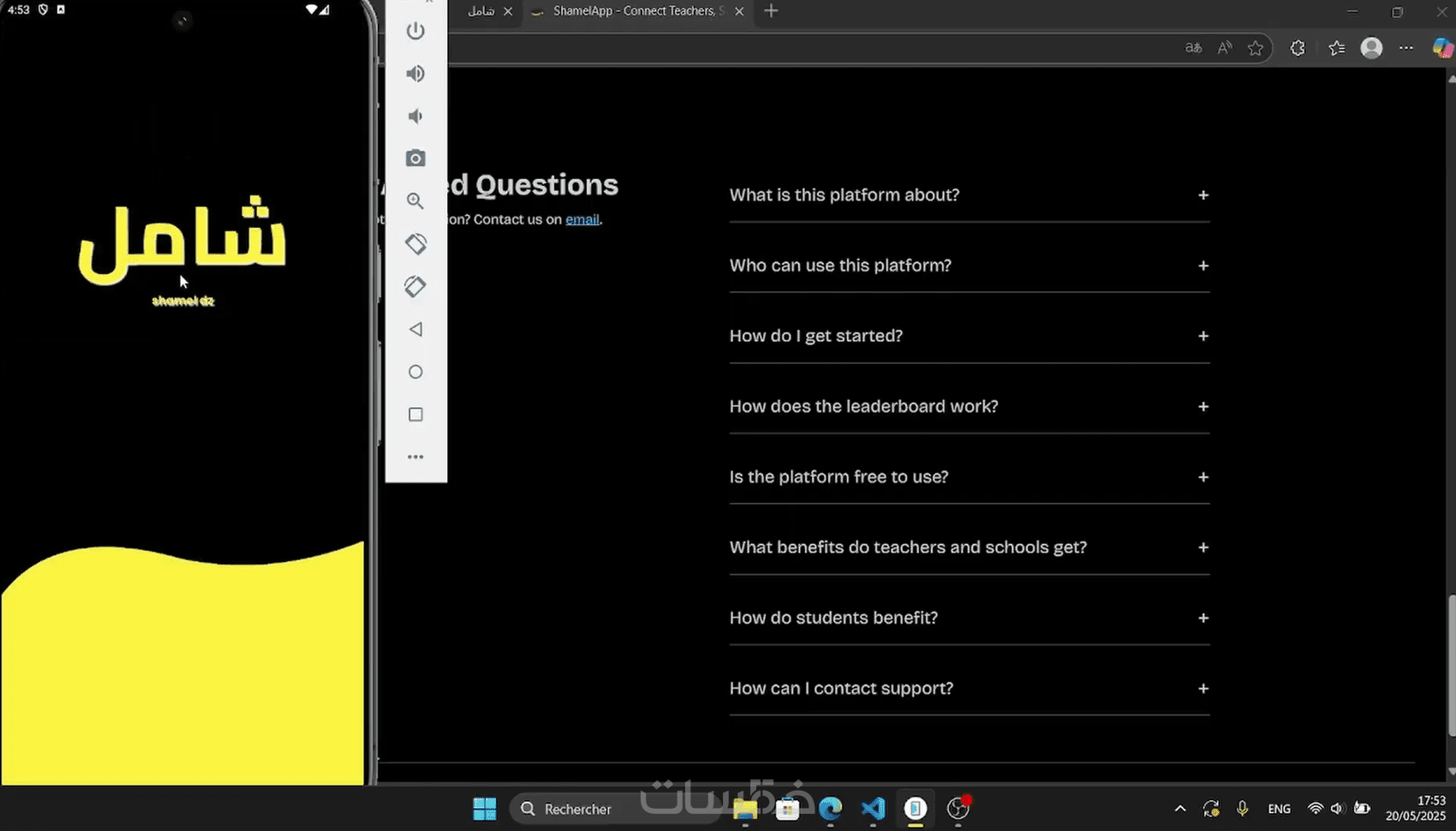Raise emulator volume with volume up icon
This screenshot has width=1456, height=831.
[x=415, y=74]
